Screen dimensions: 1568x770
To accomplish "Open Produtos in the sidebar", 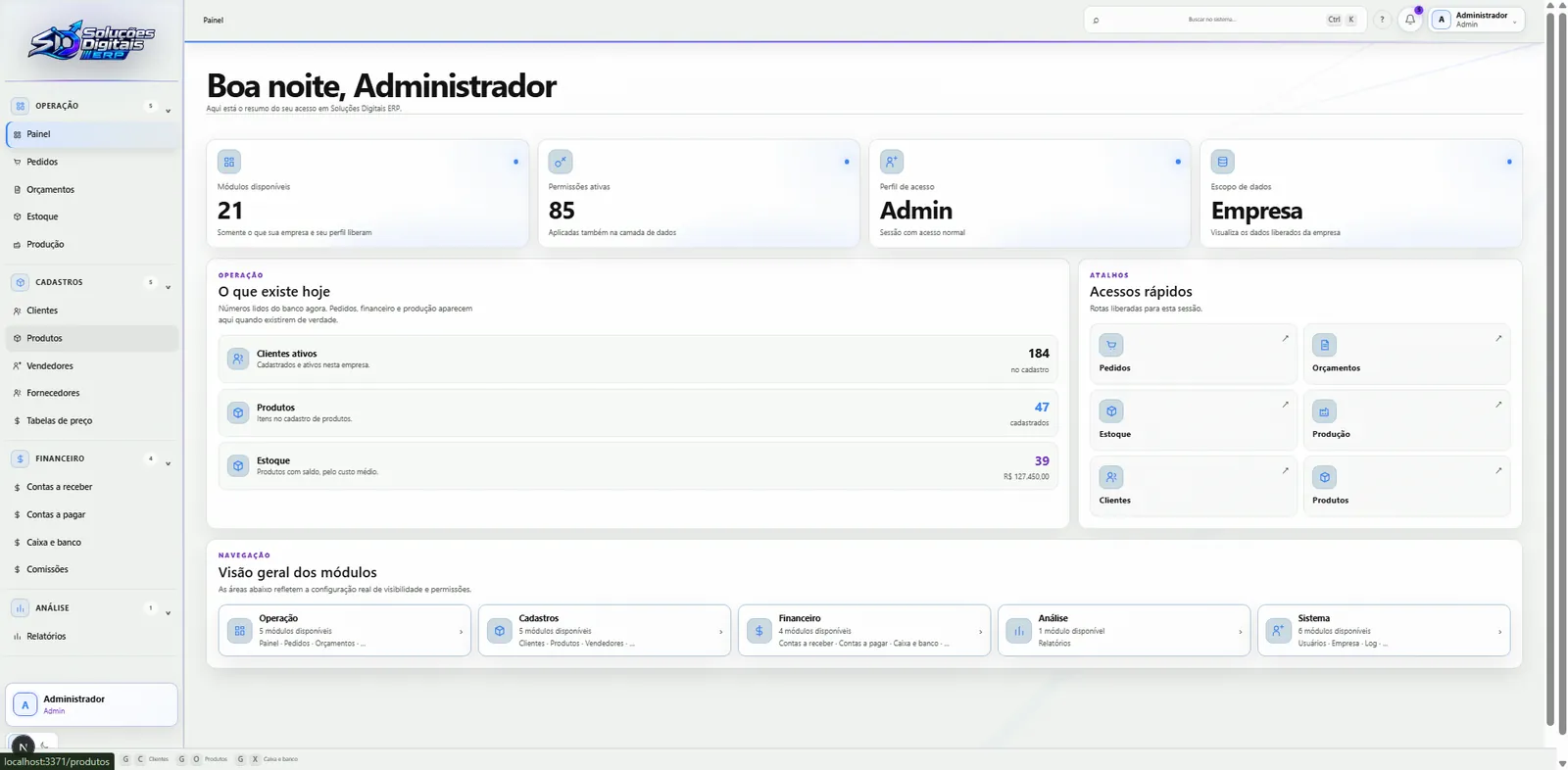I will (x=92, y=338).
